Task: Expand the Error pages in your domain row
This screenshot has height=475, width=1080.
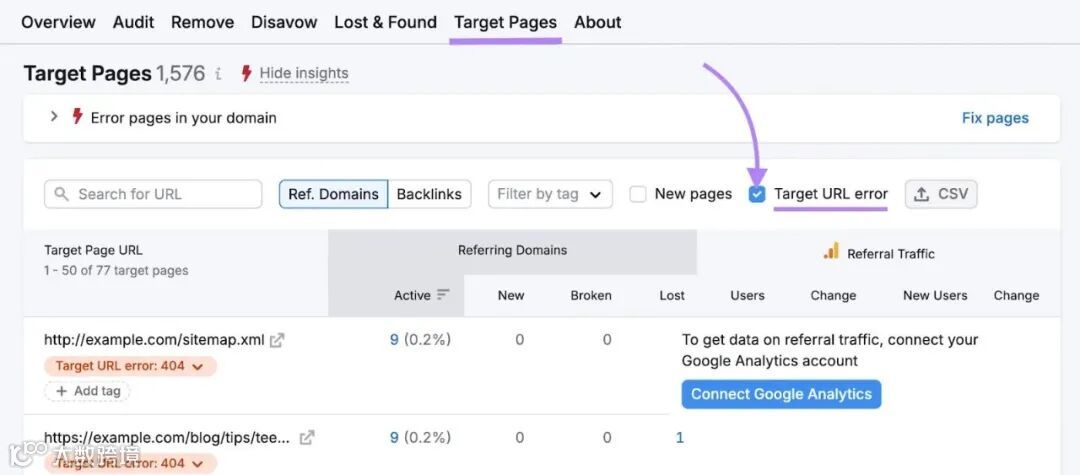Action: tap(54, 117)
